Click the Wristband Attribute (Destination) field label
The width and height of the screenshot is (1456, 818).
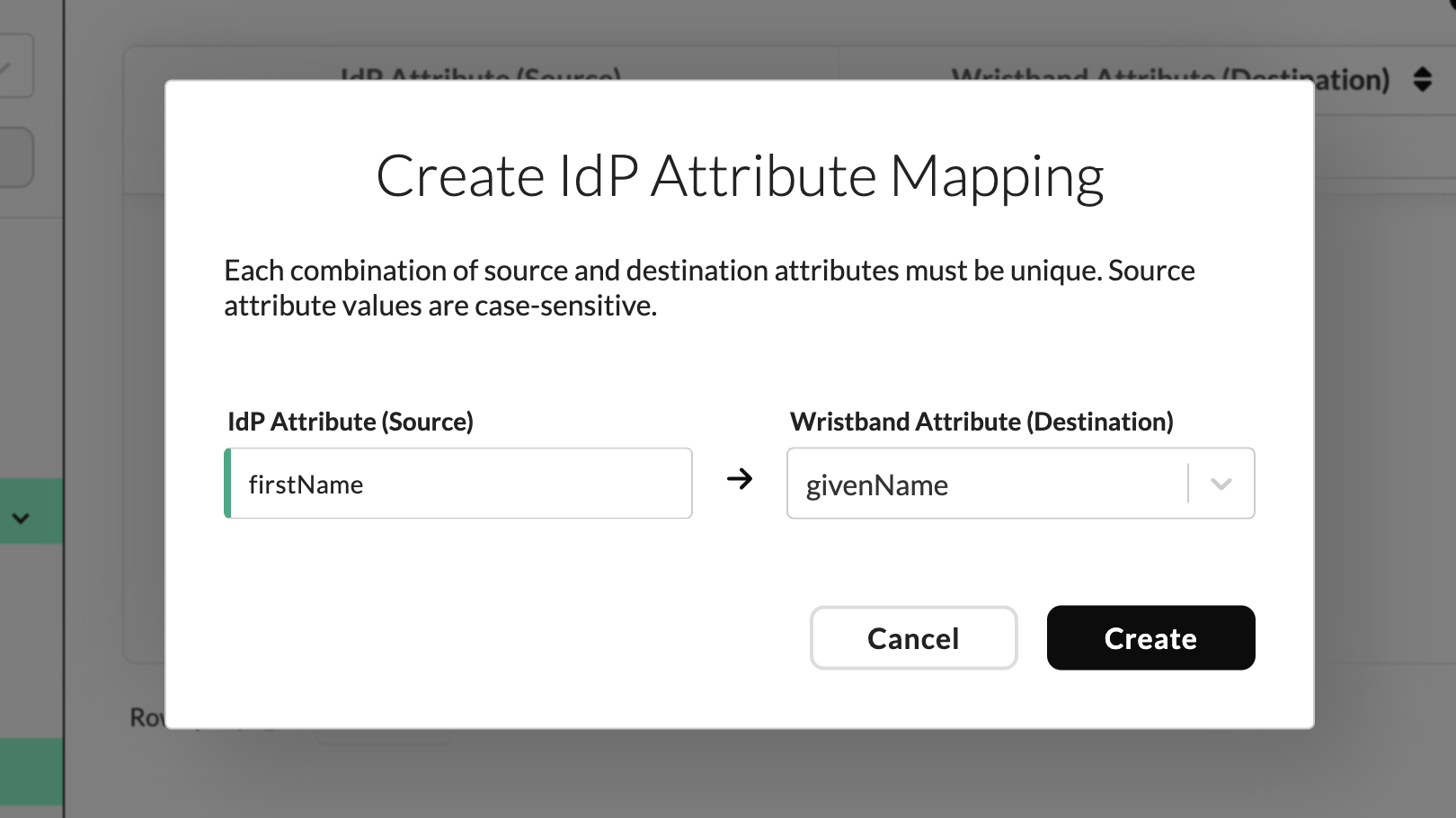[x=981, y=422]
